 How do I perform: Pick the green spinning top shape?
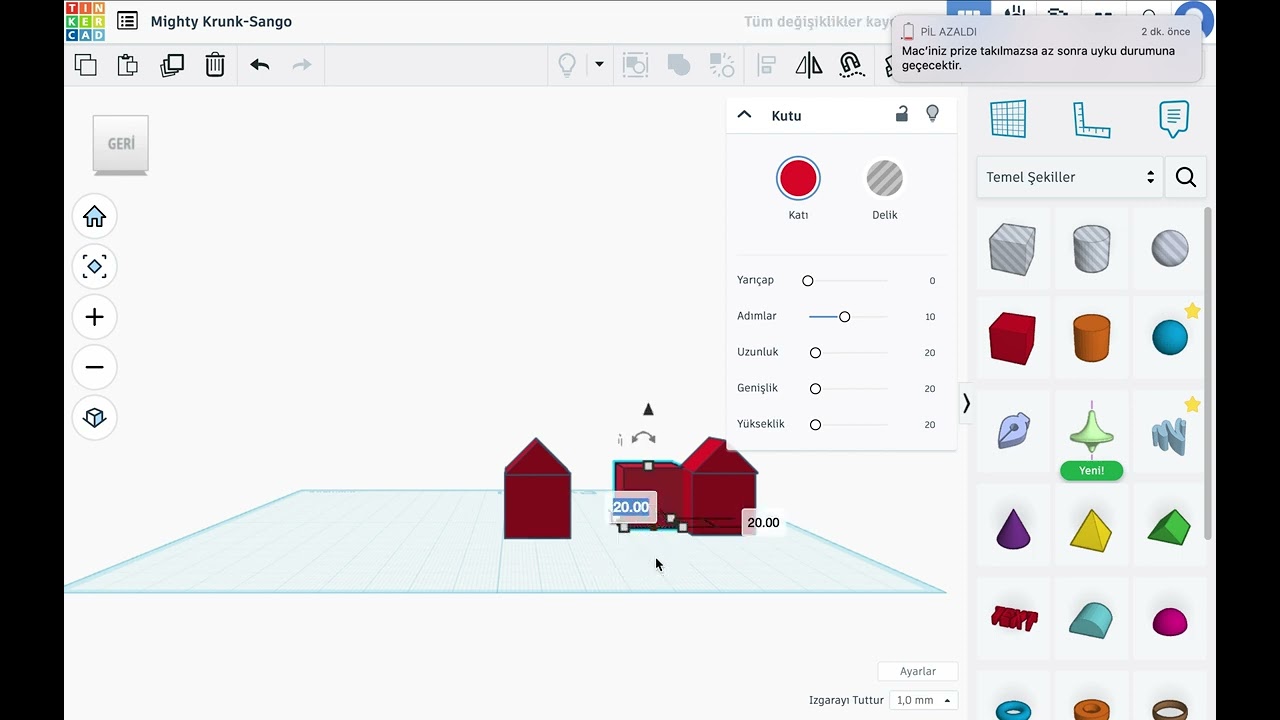tap(1091, 428)
